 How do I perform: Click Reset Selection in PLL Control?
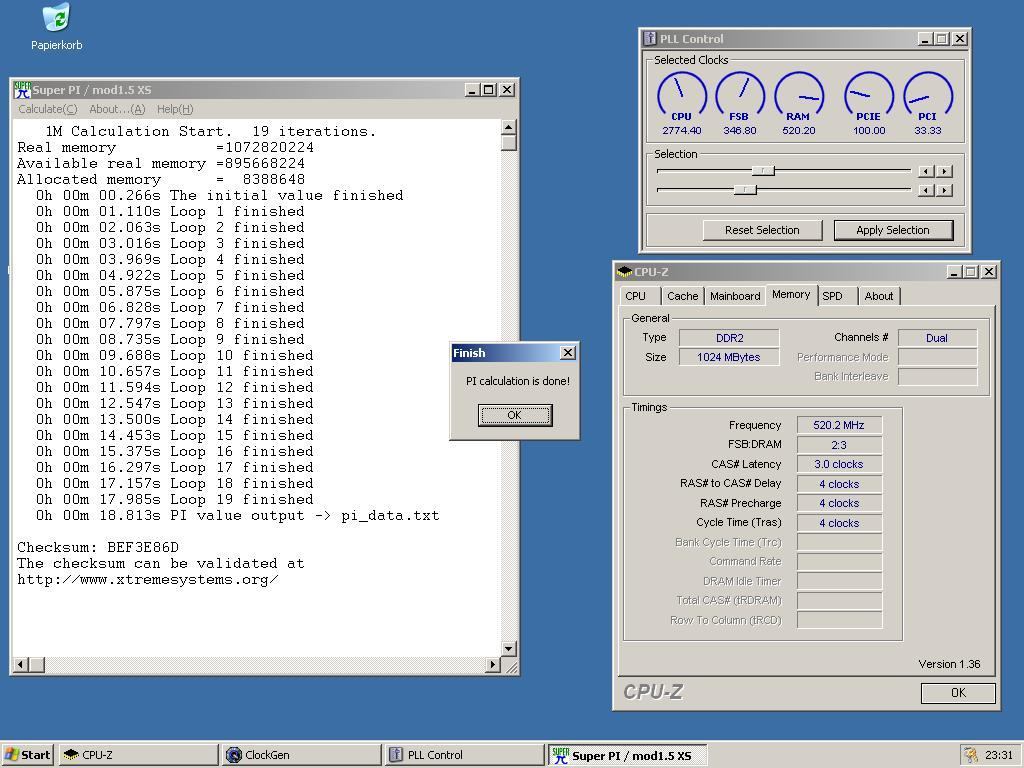pos(762,230)
